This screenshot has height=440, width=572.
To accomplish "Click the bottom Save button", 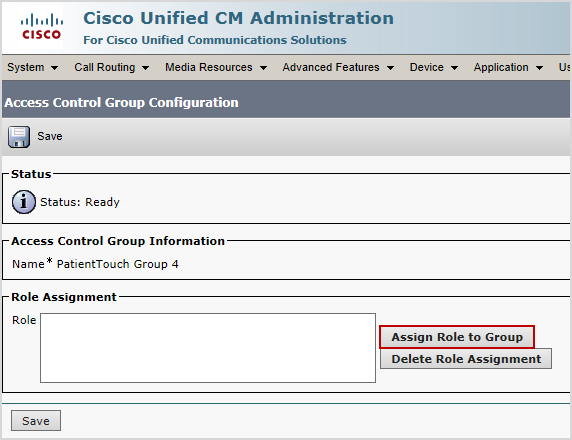I will [36, 421].
